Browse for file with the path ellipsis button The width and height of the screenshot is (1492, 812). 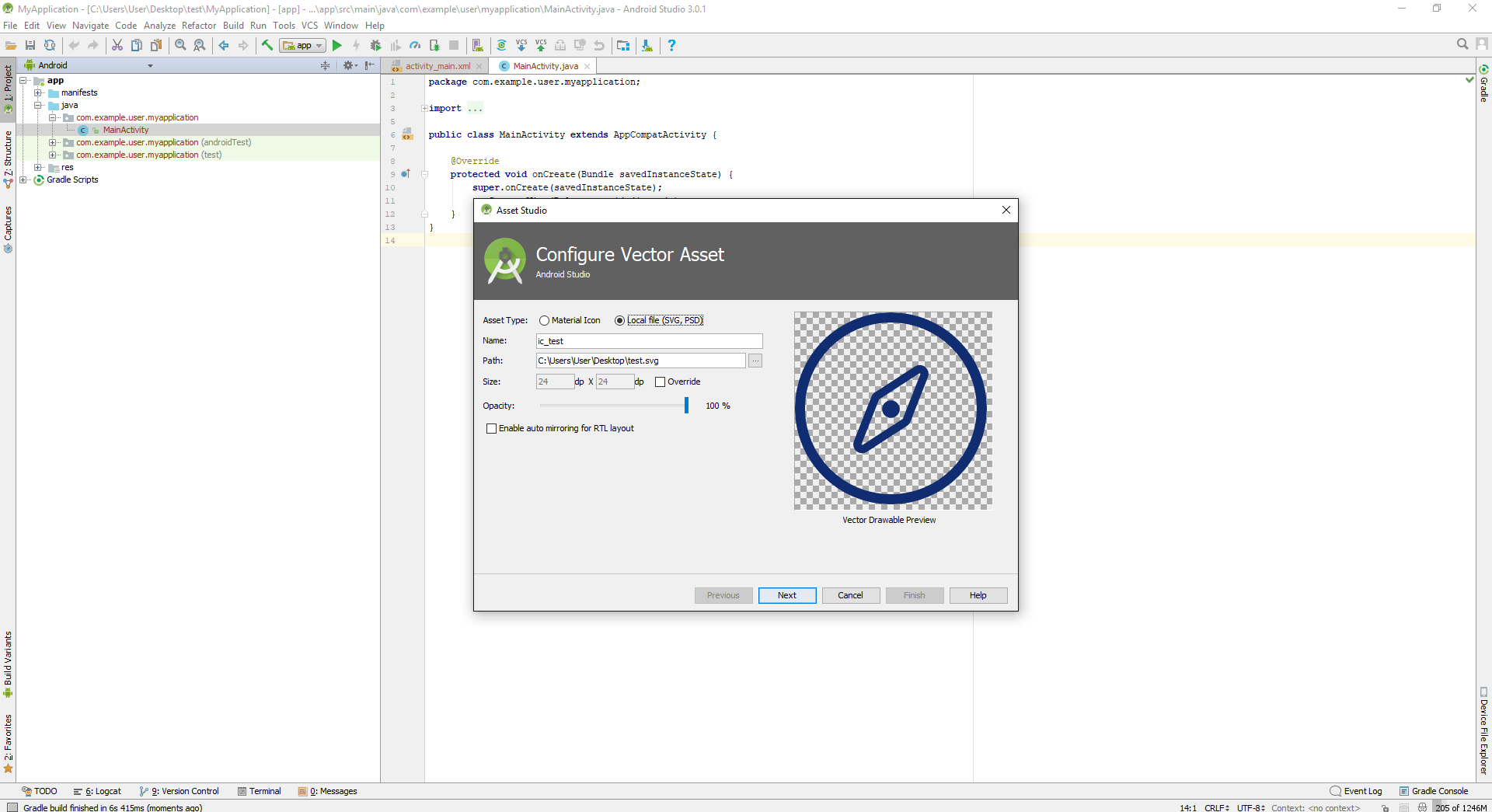click(x=755, y=361)
